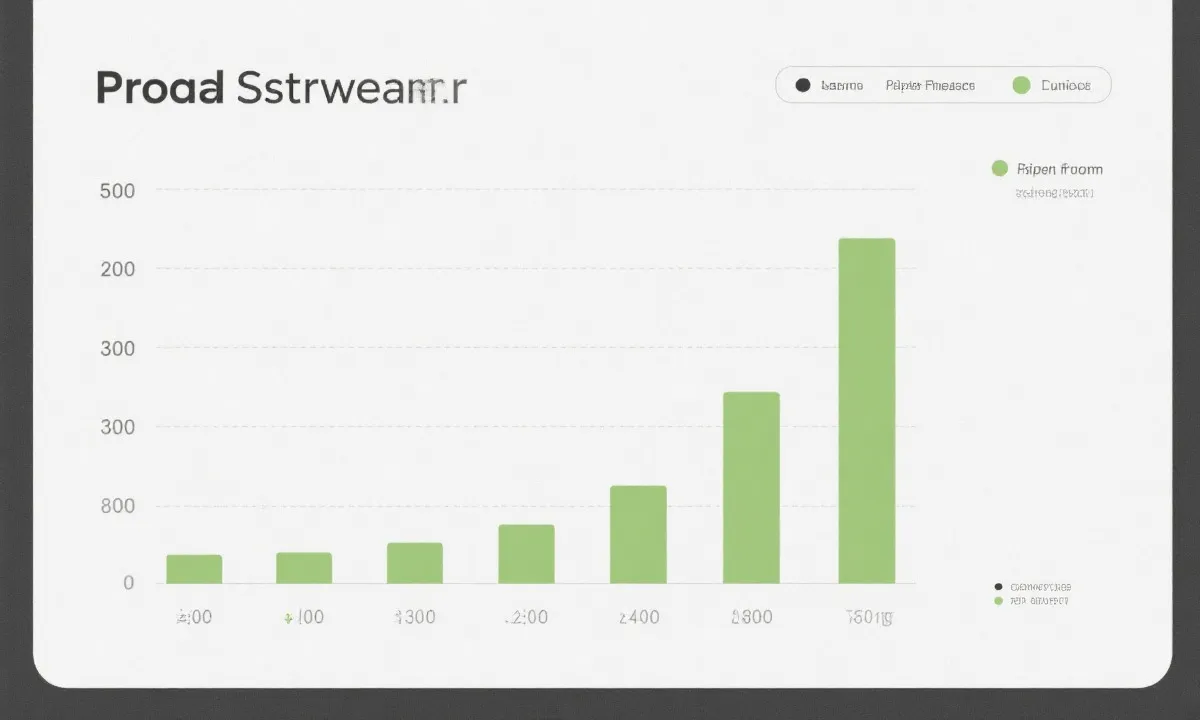Viewport: 1200px width, 720px height.
Task: Click the fourth bar from the left
Action: click(526, 554)
